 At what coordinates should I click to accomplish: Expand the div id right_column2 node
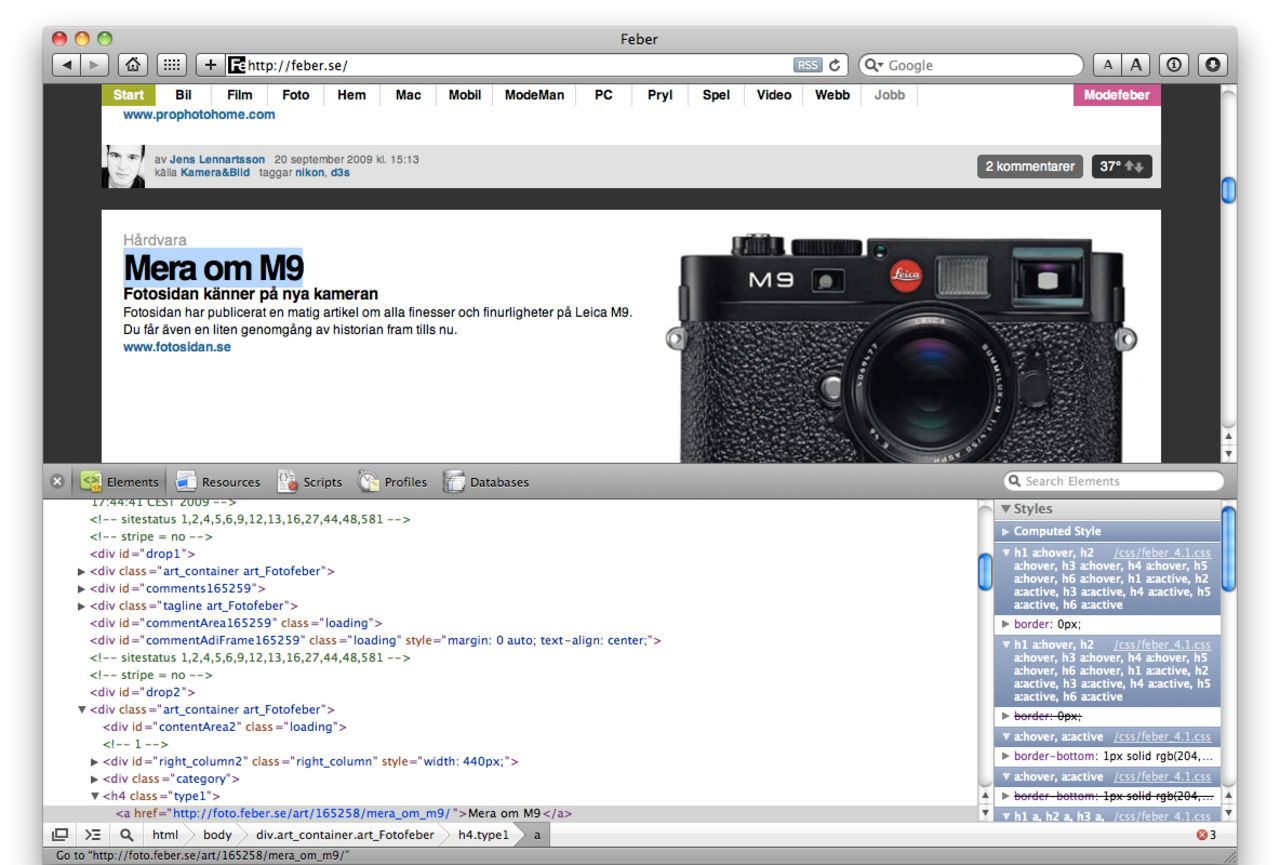(x=95, y=762)
